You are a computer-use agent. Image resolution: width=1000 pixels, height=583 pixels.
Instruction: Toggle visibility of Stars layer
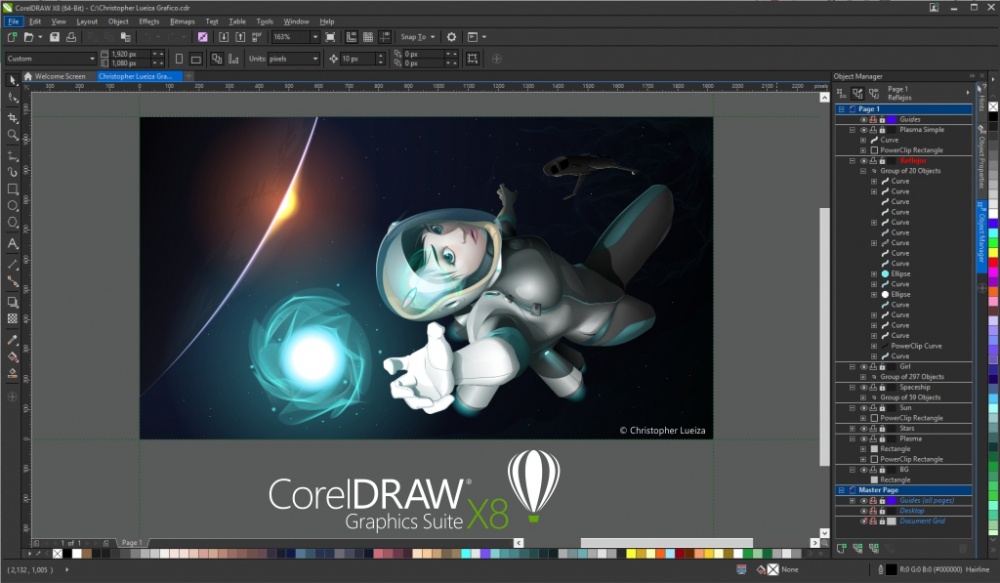[864, 429]
